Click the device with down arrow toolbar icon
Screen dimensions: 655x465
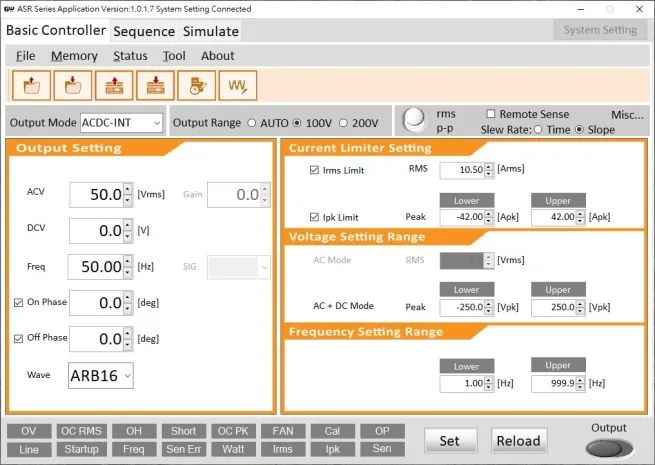tap(155, 86)
